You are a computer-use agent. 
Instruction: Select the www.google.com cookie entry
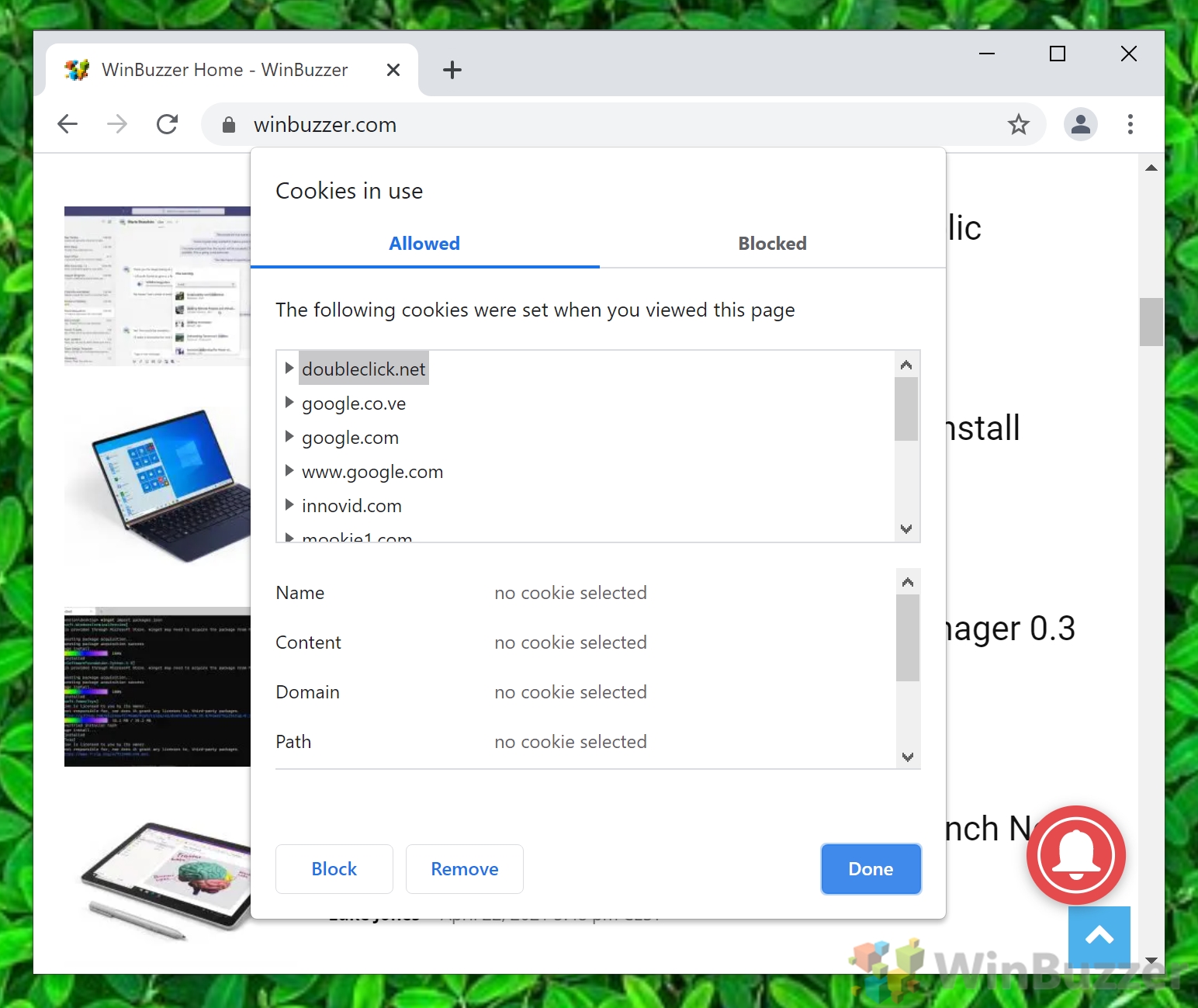coord(372,471)
